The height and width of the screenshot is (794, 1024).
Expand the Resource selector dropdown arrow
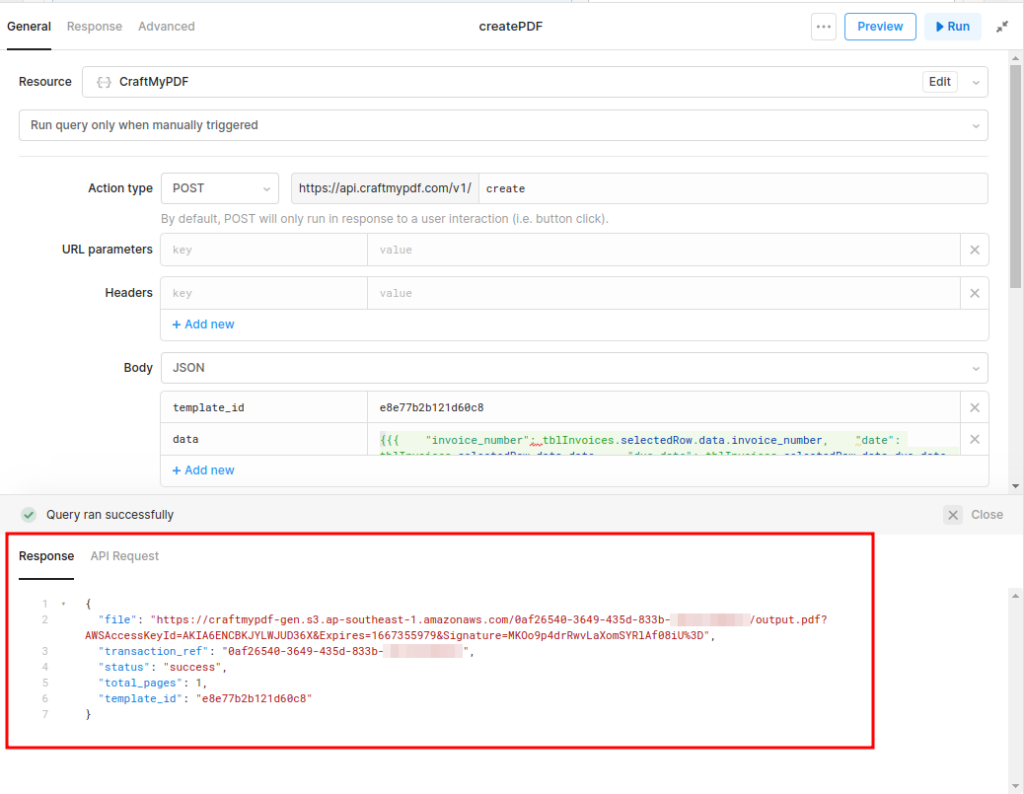point(976,82)
